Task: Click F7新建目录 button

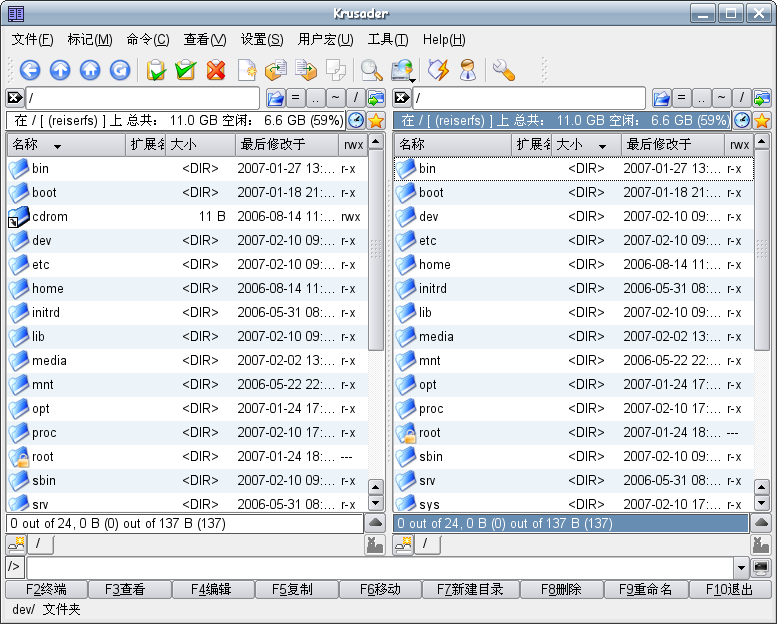Action: (x=471, y=590)
